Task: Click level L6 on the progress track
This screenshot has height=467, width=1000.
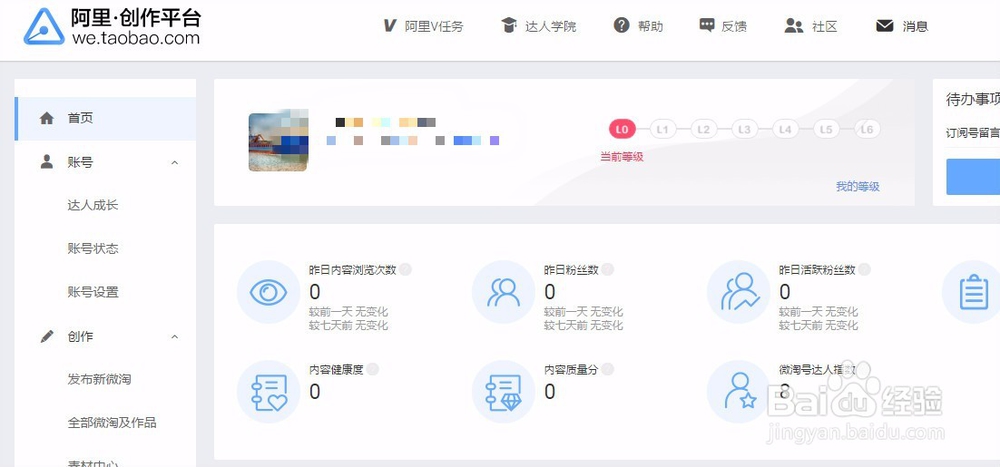Action: (867, 130)
